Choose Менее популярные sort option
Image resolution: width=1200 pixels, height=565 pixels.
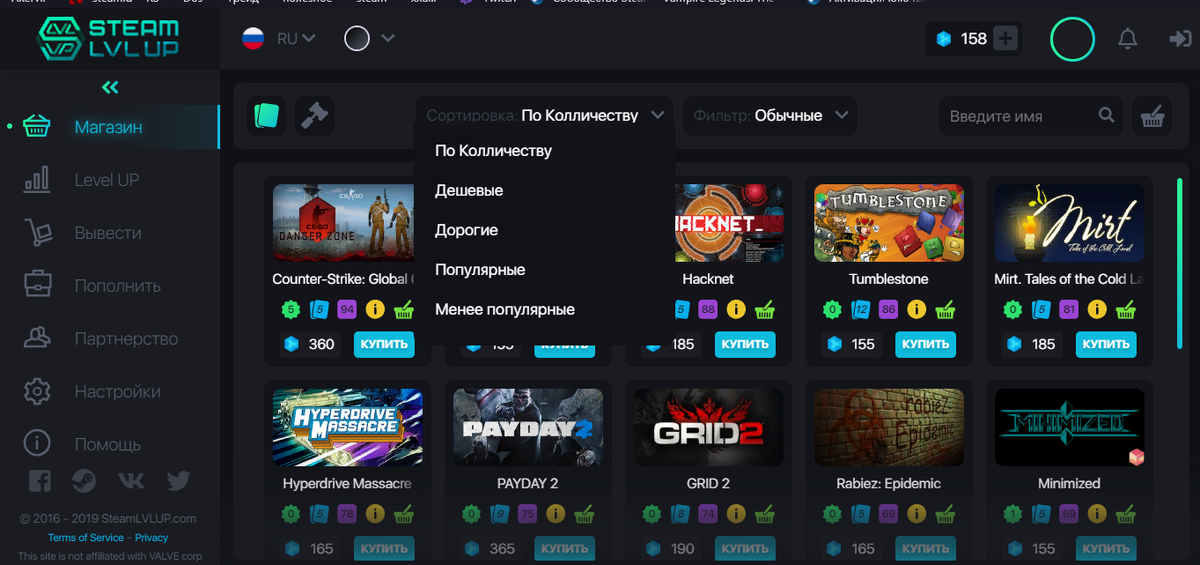pyautogui.click(x=544, y=310)
